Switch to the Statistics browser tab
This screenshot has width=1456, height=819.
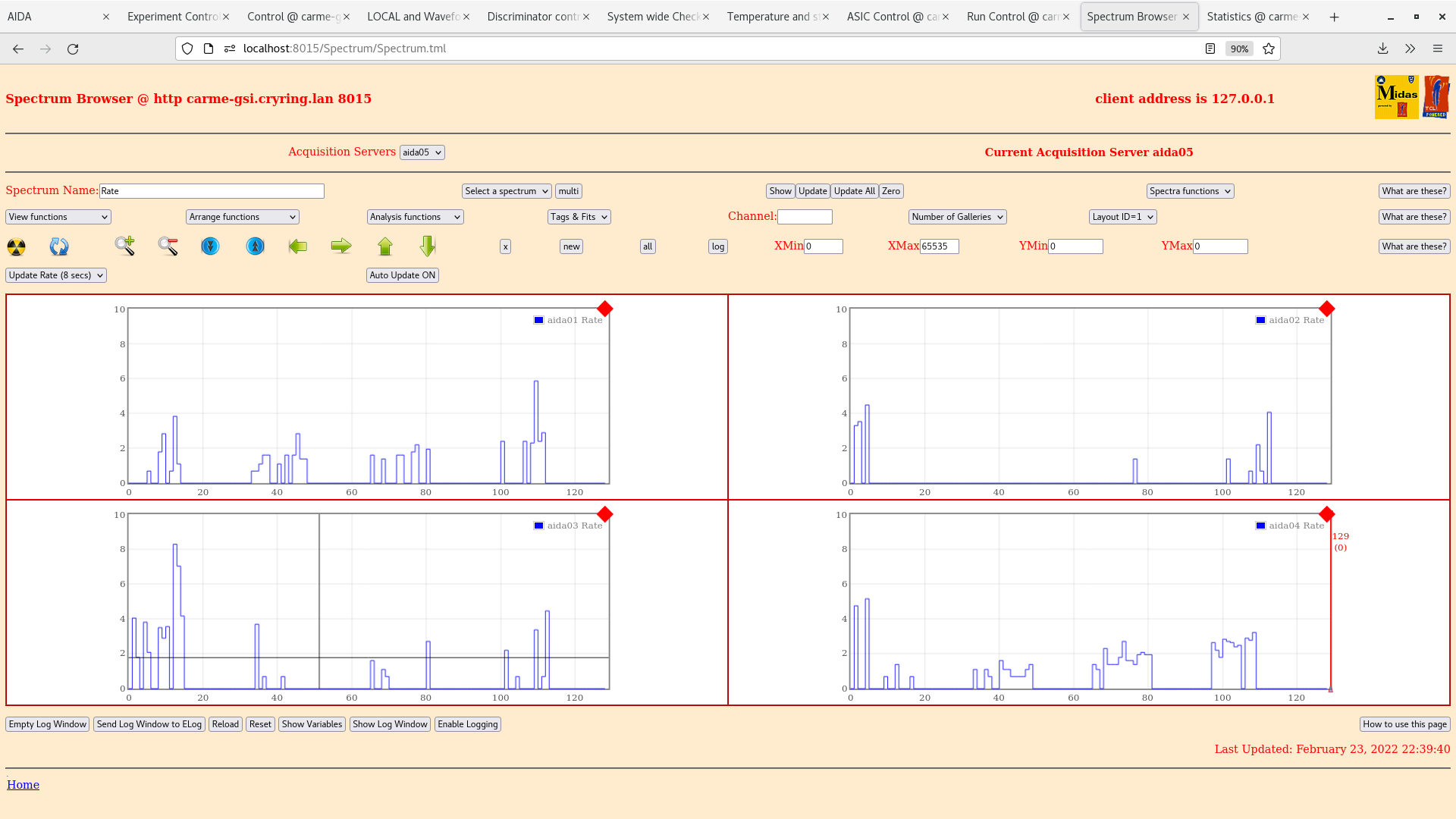pyautogui.click(x=1251, y=17)
